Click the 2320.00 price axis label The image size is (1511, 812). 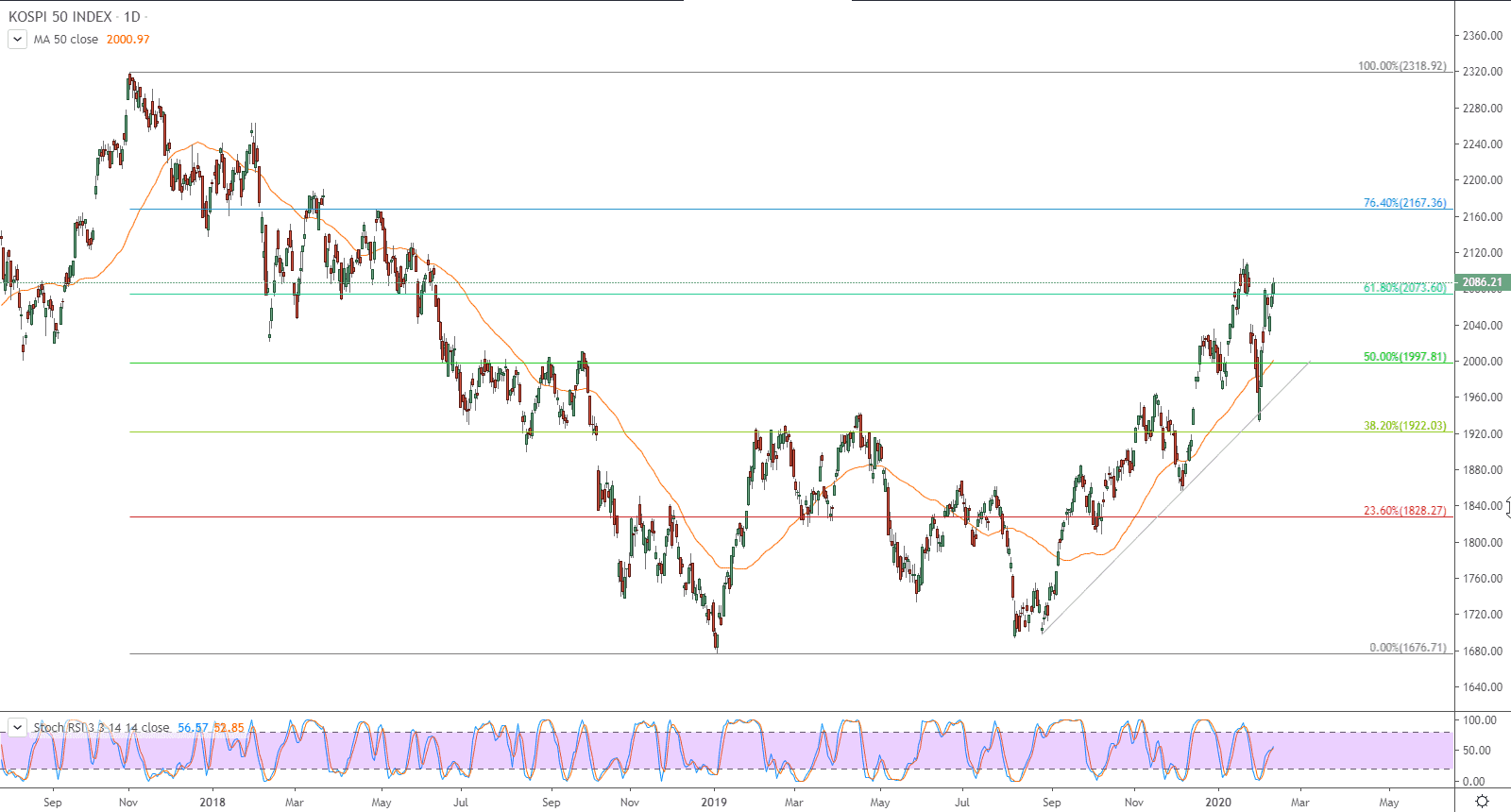click(x=1482, y=72)
